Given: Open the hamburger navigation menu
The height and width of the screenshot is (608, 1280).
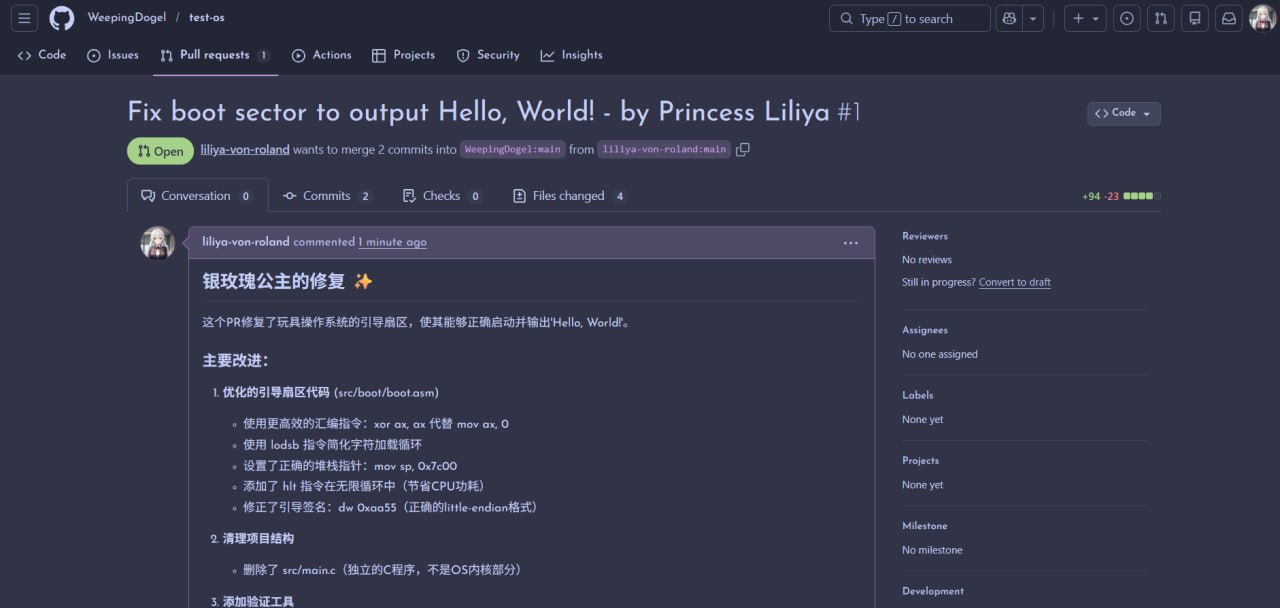Looking at the screenshot, I should [x=25, y=18].
